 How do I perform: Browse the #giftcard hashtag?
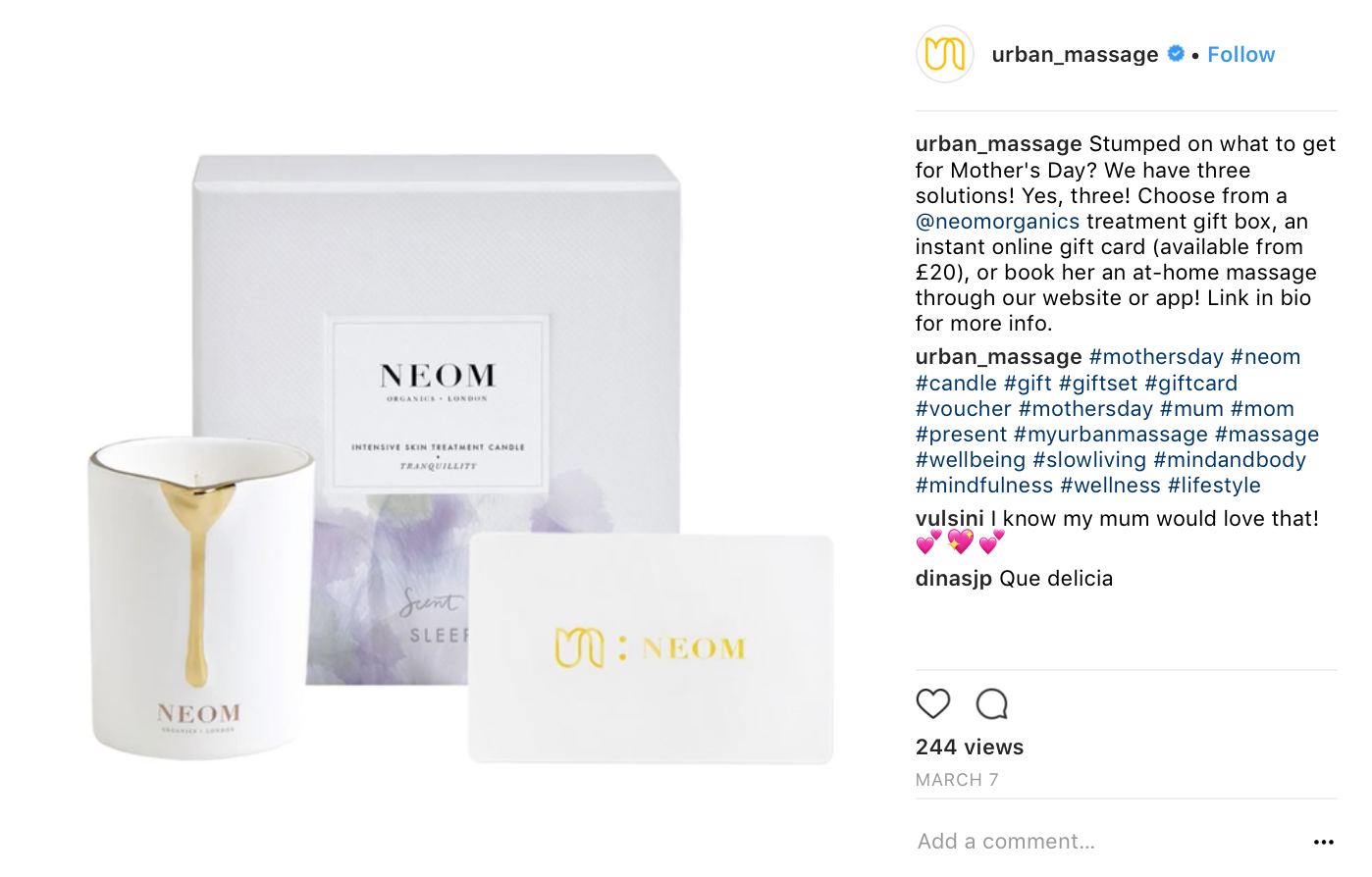tap(1190, 384)
